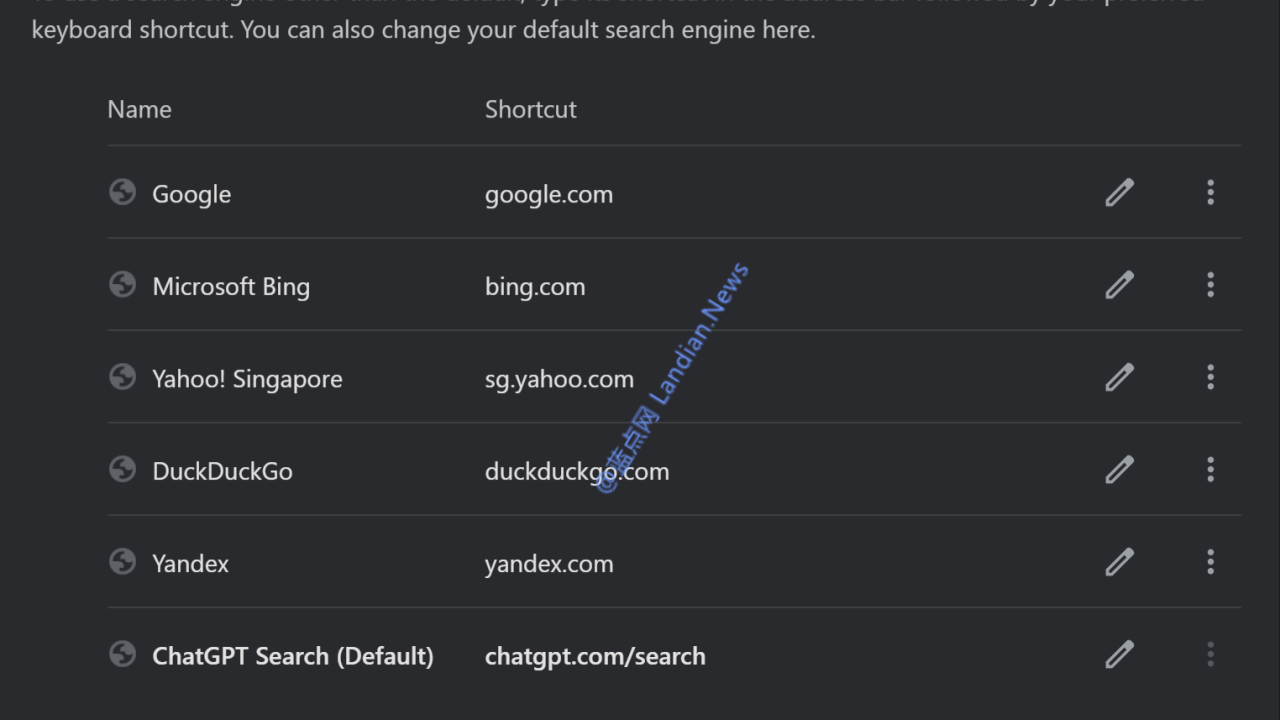Viewport: 1280px width, 720px height.
Task: Click the pencil icon for Microsoft Bing
Action: [1119, 285]
